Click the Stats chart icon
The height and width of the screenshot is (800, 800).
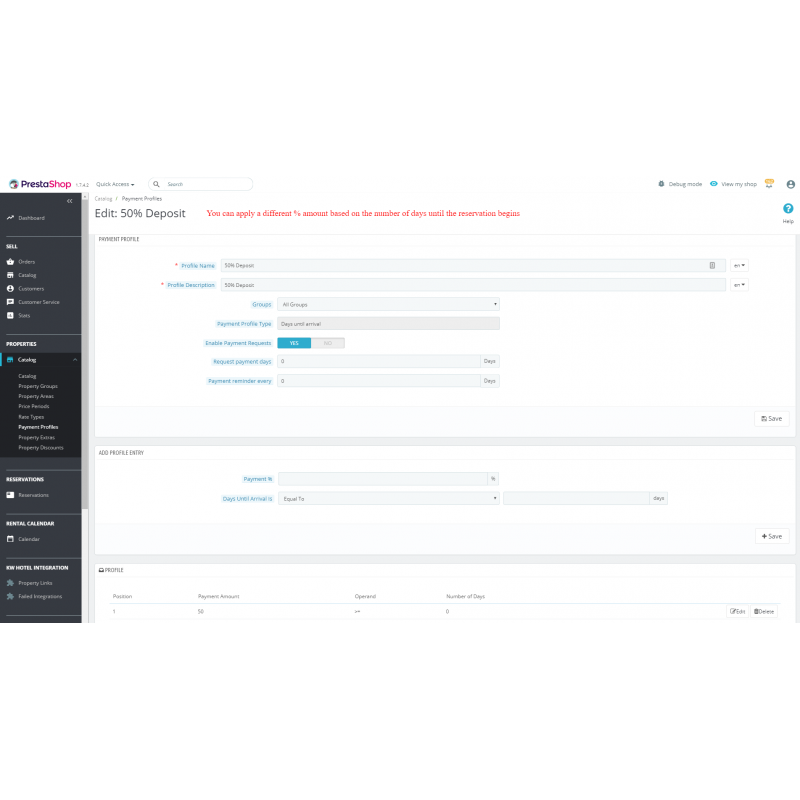[x=10, y=315]
